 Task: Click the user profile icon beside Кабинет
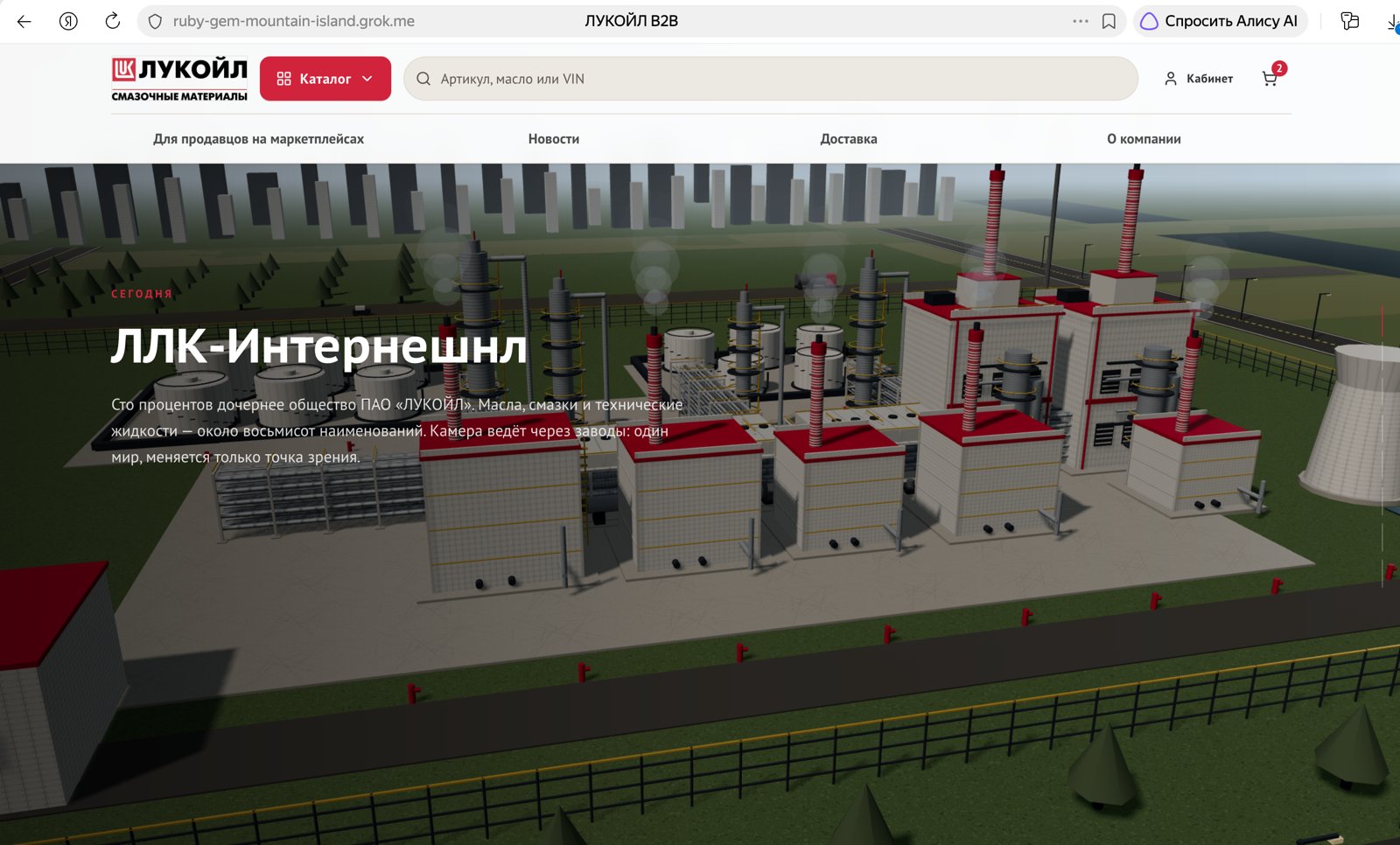pyautogui.click(x=1171, y=79)
